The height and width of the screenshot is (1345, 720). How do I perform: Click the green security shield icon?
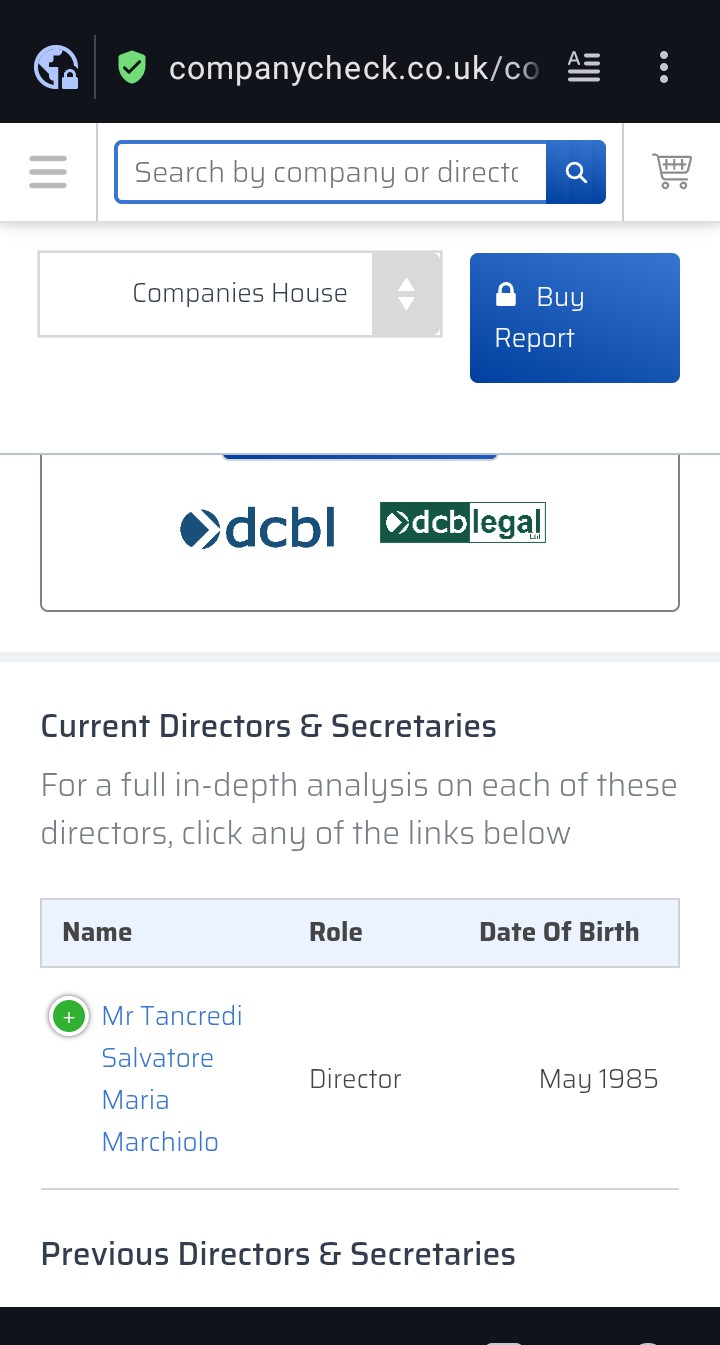[x=132, y=68]
